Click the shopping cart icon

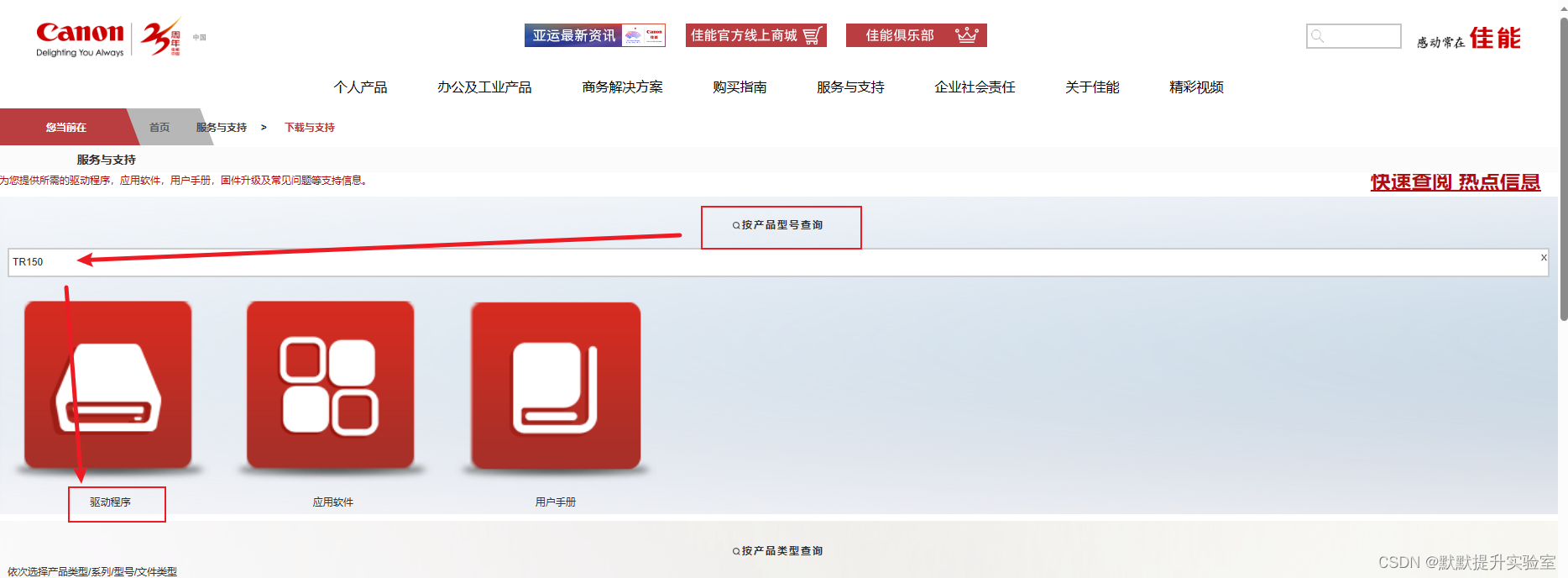point(812,35)
